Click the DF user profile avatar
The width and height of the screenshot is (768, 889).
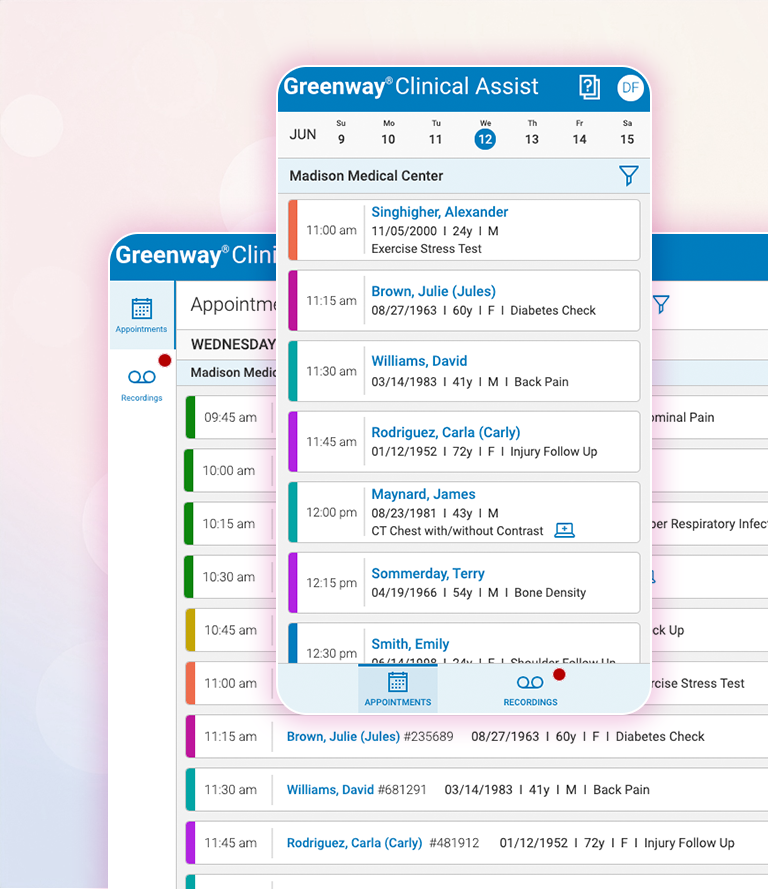tap(630, 87)
